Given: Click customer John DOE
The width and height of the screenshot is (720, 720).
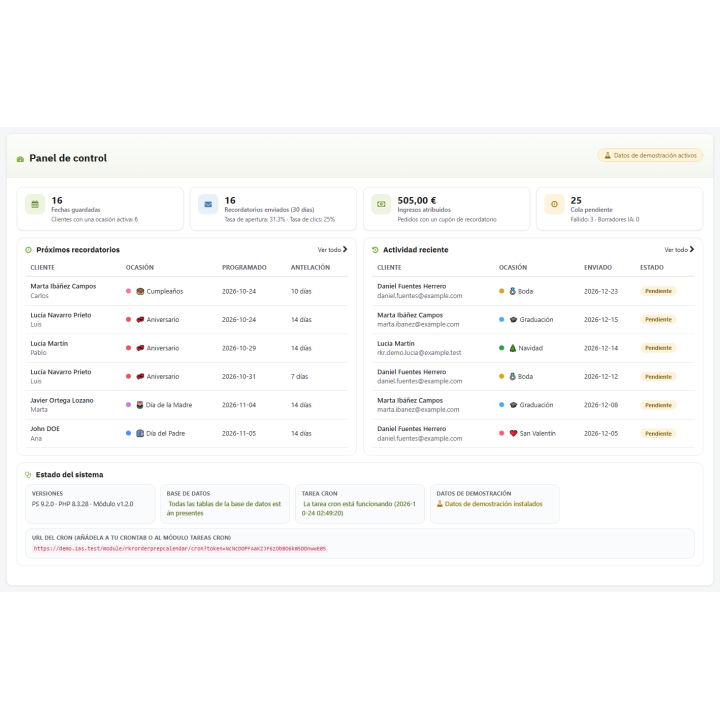Looking at the screenshot, I should click(45, 428).
